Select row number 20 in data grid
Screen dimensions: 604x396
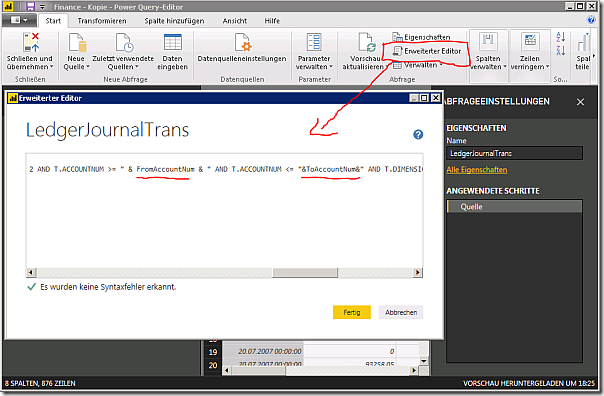click(x=213, y=365)
